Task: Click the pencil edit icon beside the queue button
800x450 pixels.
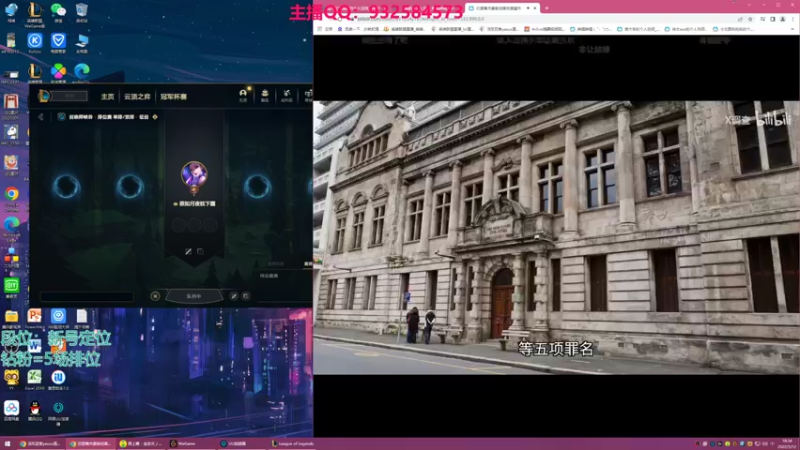Action: (234, 296)
